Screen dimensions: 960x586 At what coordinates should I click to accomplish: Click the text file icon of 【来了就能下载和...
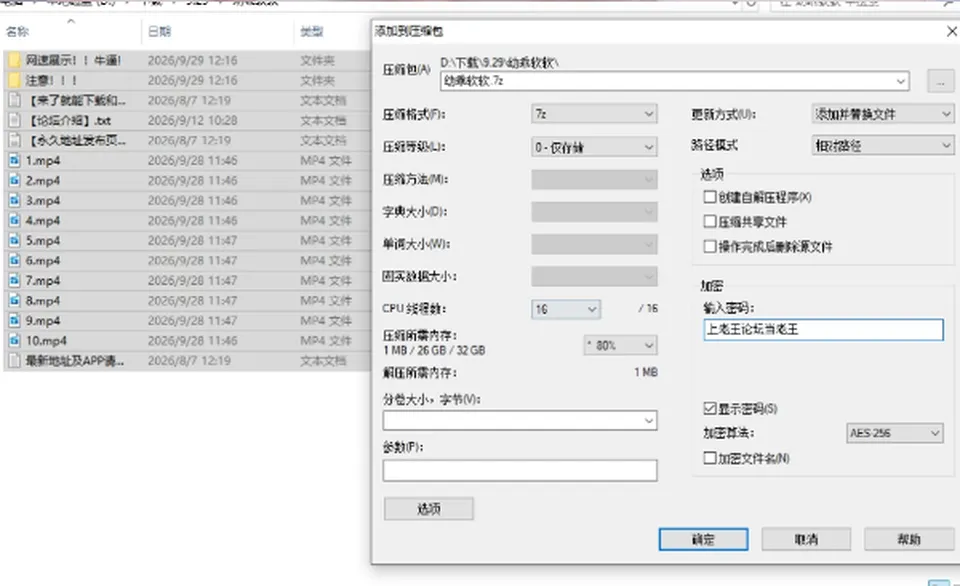coord(15,100)
